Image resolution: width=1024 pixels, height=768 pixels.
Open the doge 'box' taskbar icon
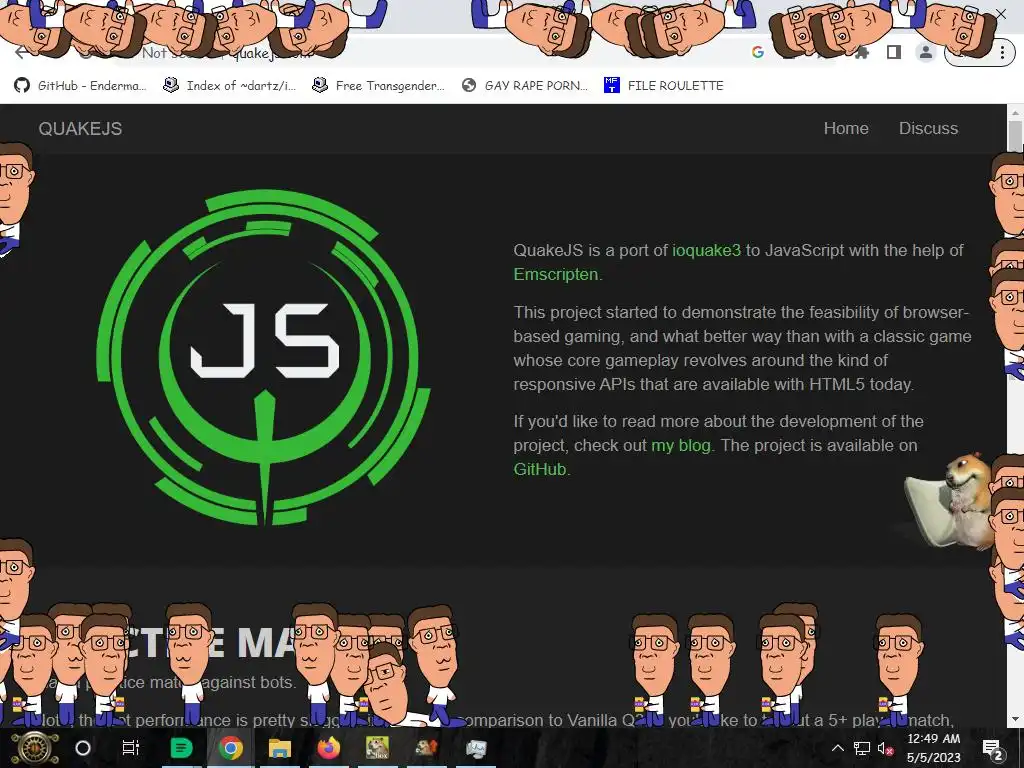click(377, 748)
